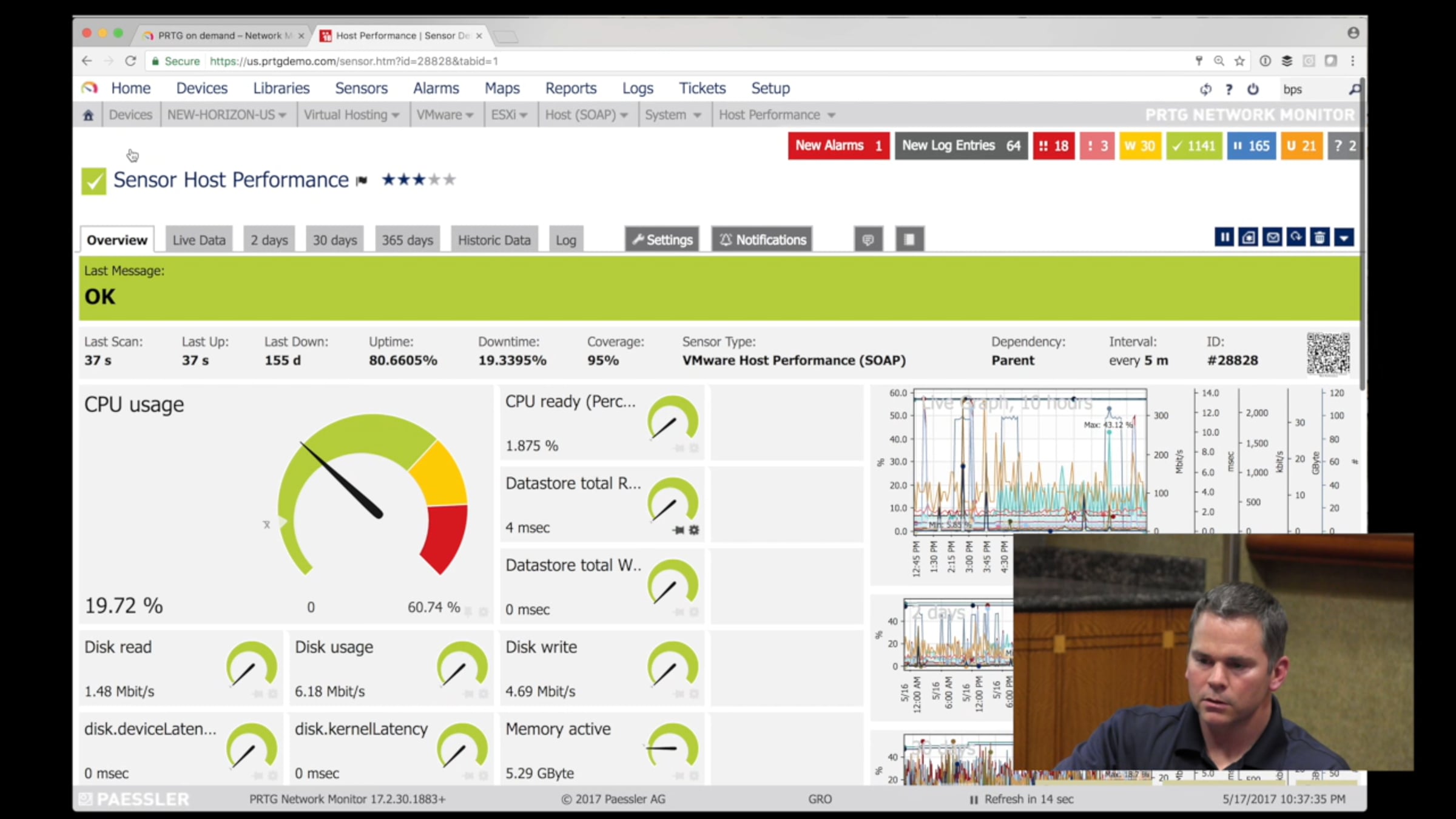Image resolution: width=1456 pixels, height=819 pixels.
Task: Show 21 unusual sensors orange badge
Action: click(x=1301, y=146)
